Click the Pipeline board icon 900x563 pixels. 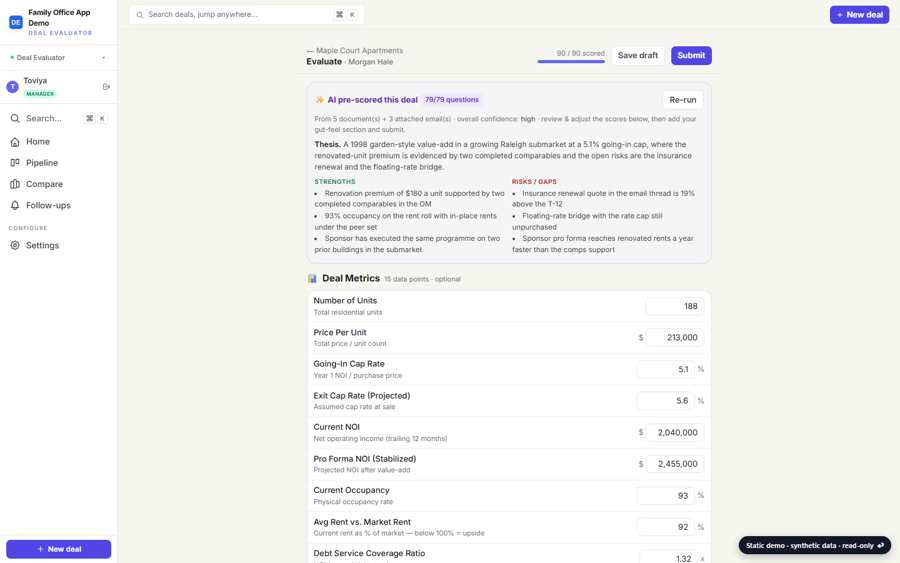click(15, 163)
